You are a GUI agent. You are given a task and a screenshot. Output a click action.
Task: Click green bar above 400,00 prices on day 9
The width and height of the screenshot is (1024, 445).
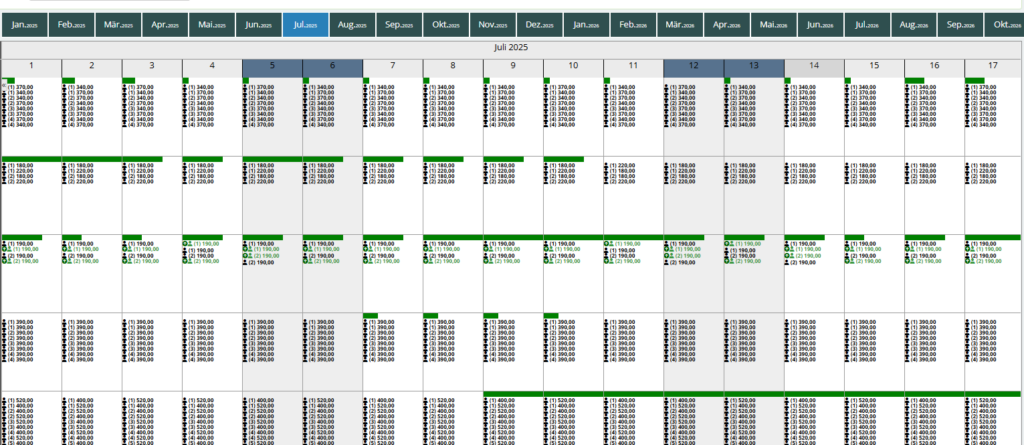513,394
